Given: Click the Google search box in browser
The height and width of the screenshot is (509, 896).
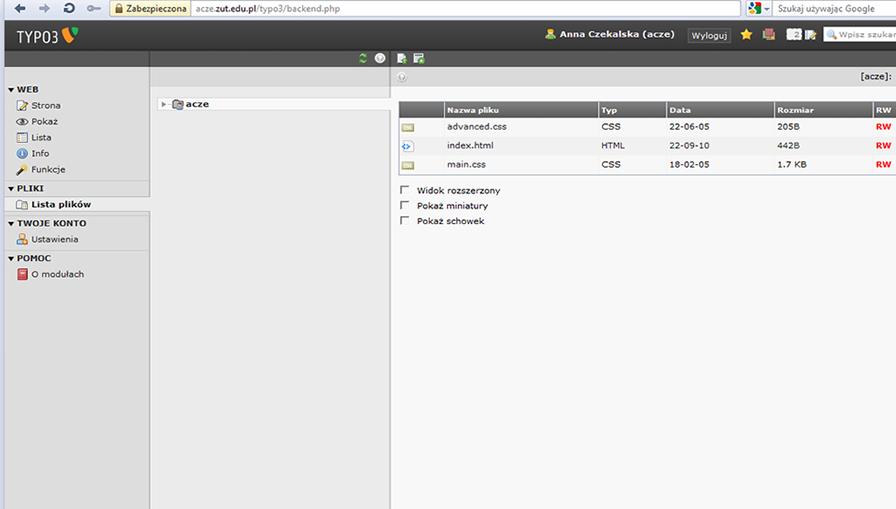Looking at the screenshot, I should click(x=834, y=9).
